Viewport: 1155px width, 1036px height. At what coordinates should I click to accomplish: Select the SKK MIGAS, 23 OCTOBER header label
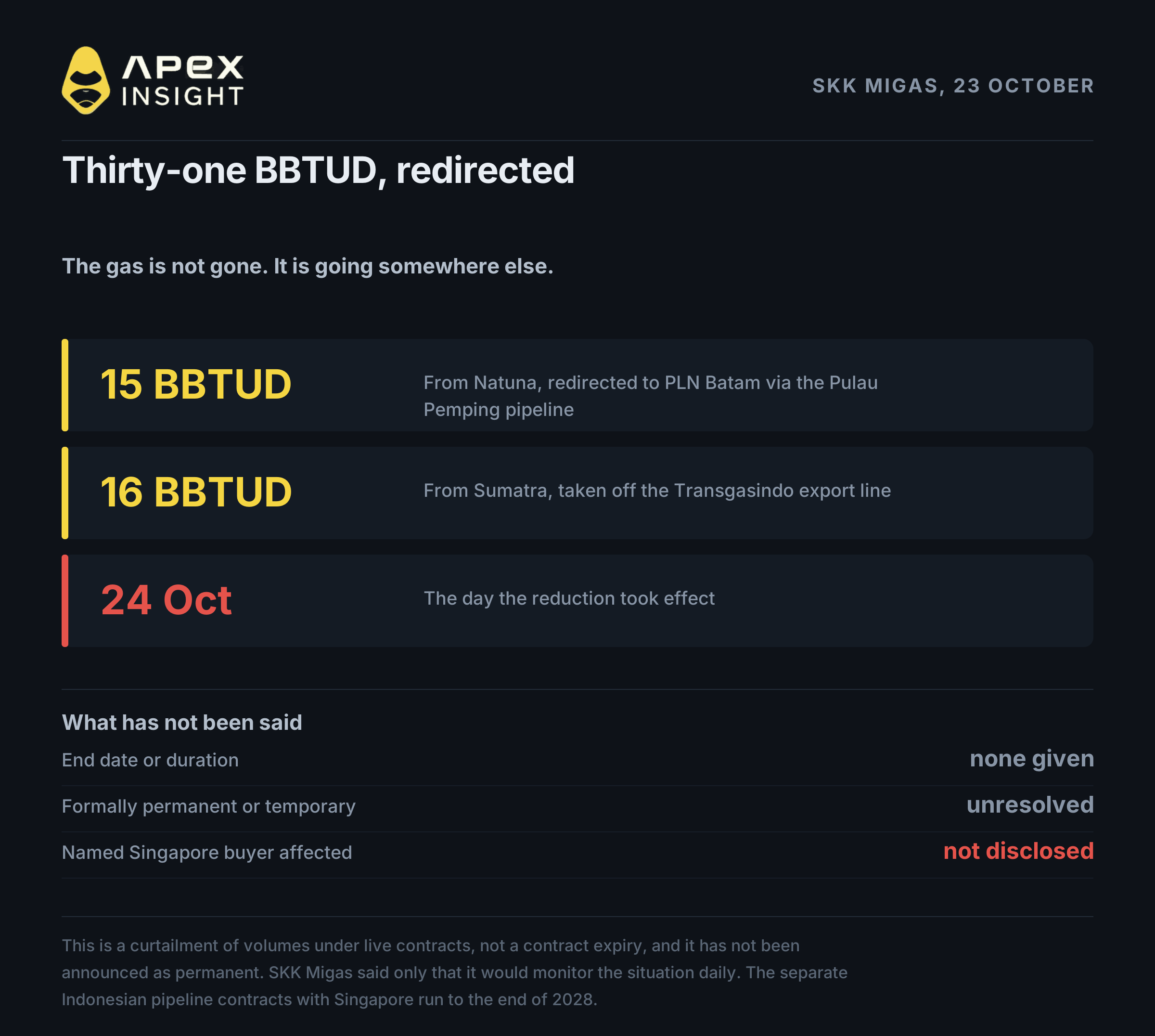click(953, 85)
